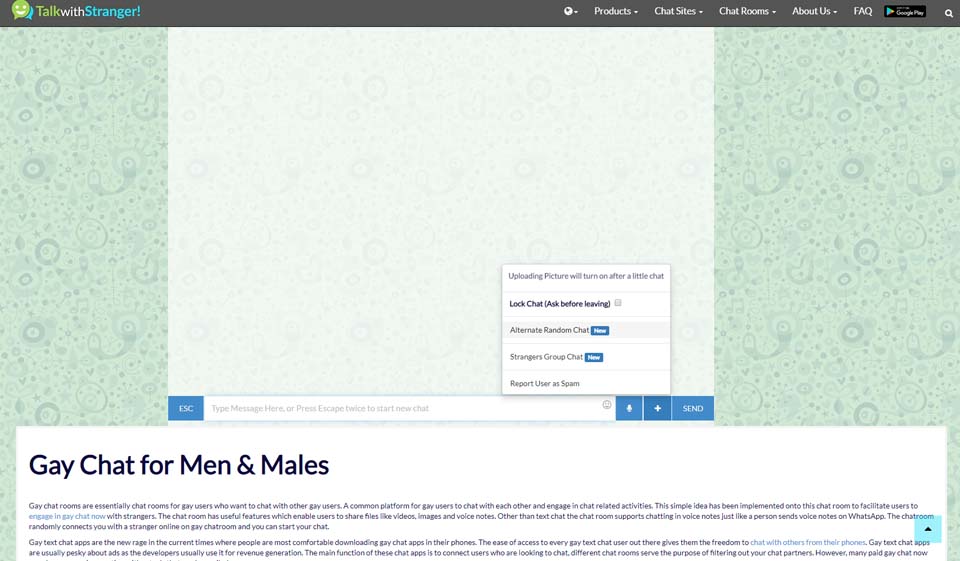Open the search magnifier icon
960x561 pixels.
948,13
